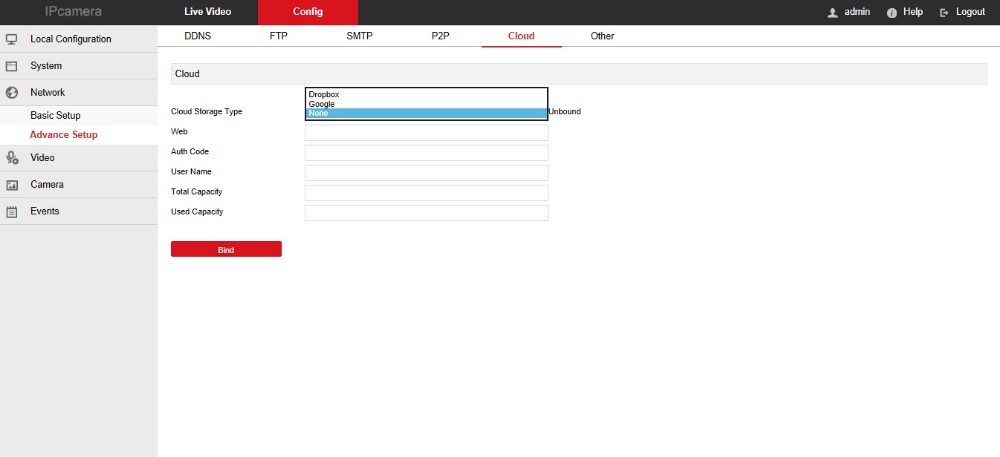Click the Camera picture icon in sidebar
The image size is (1000, 457).
coord(11,185)
